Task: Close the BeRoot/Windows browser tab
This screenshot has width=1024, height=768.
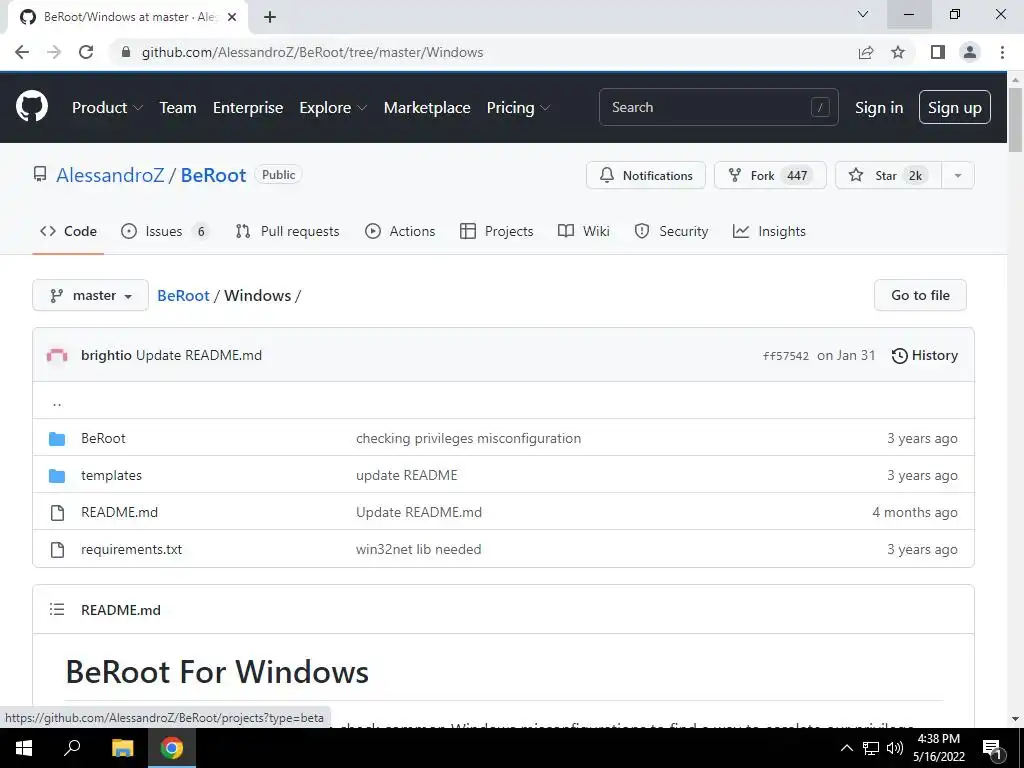Action: (232, 17)
